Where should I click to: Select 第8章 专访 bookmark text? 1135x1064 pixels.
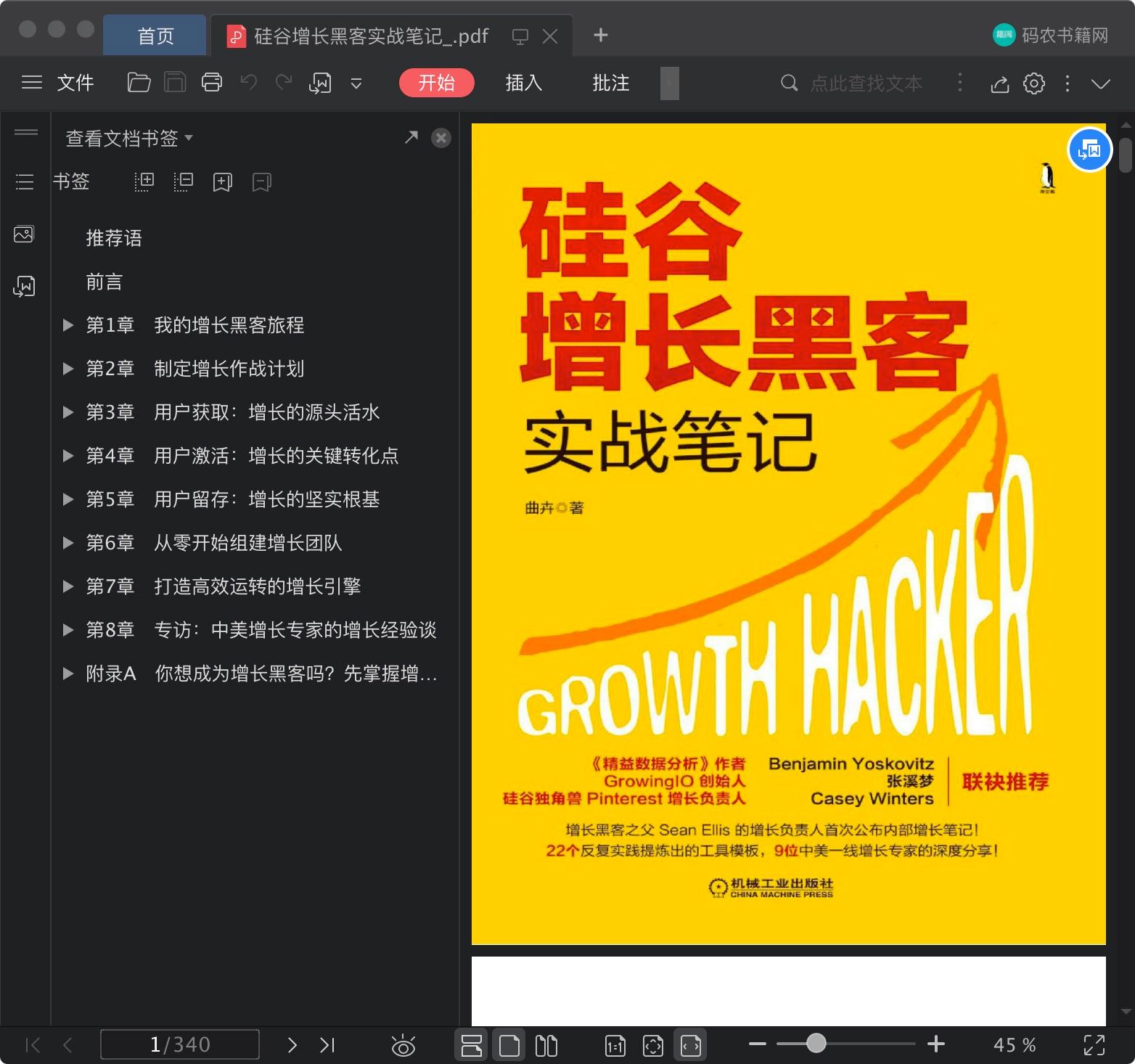261,630
